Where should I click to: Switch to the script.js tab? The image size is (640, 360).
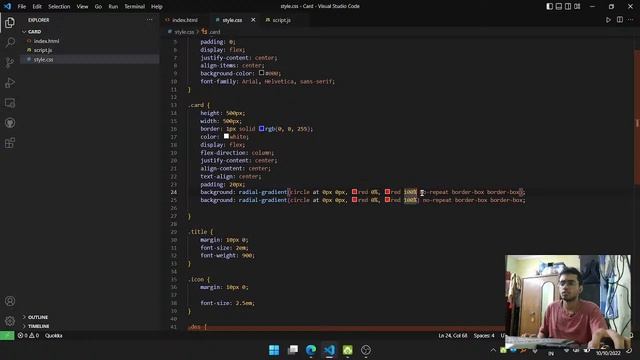tap(282, 20)
